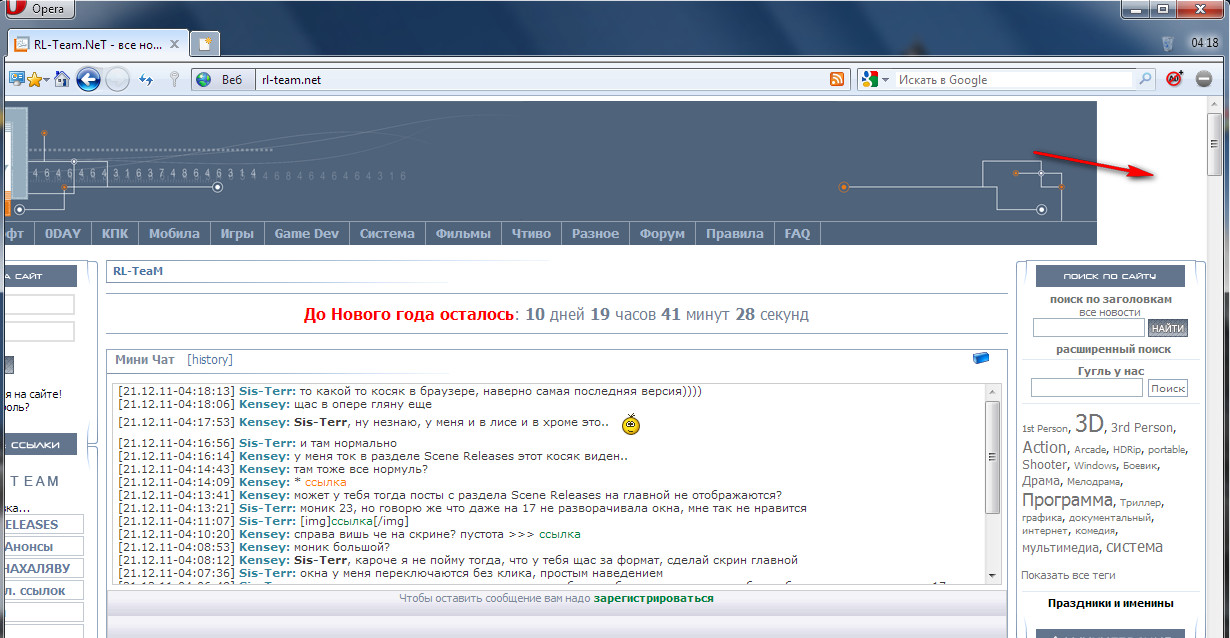Click the Показать все теги link
This screenshot has width=1230, height=638.
click(x=1068, y=575)
